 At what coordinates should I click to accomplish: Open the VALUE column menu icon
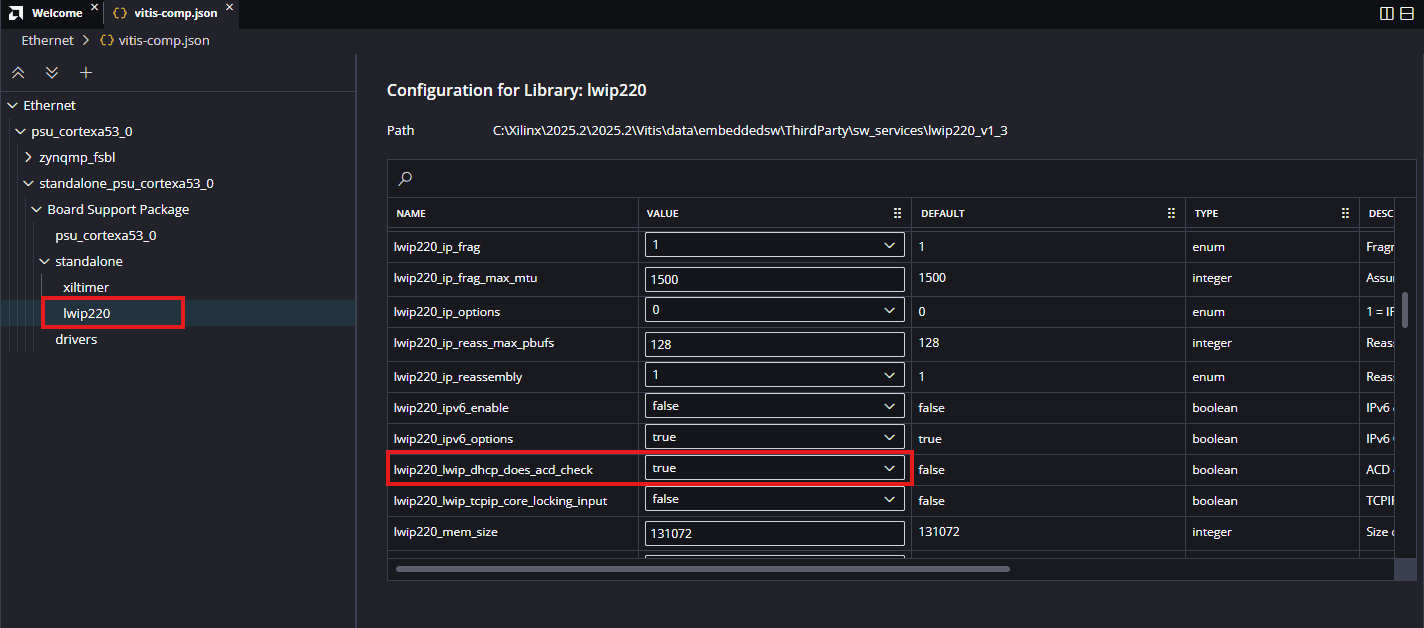(897, 214)
